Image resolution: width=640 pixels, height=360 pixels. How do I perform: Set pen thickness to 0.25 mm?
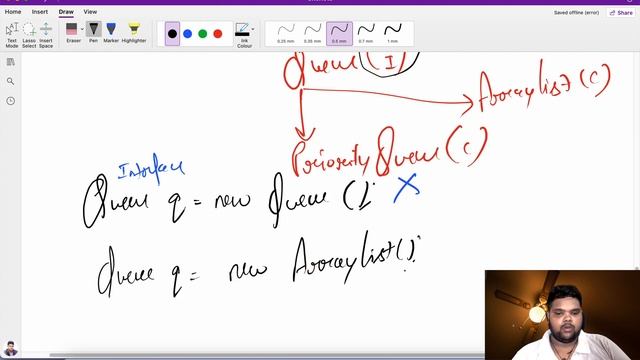tap(286, 33)
